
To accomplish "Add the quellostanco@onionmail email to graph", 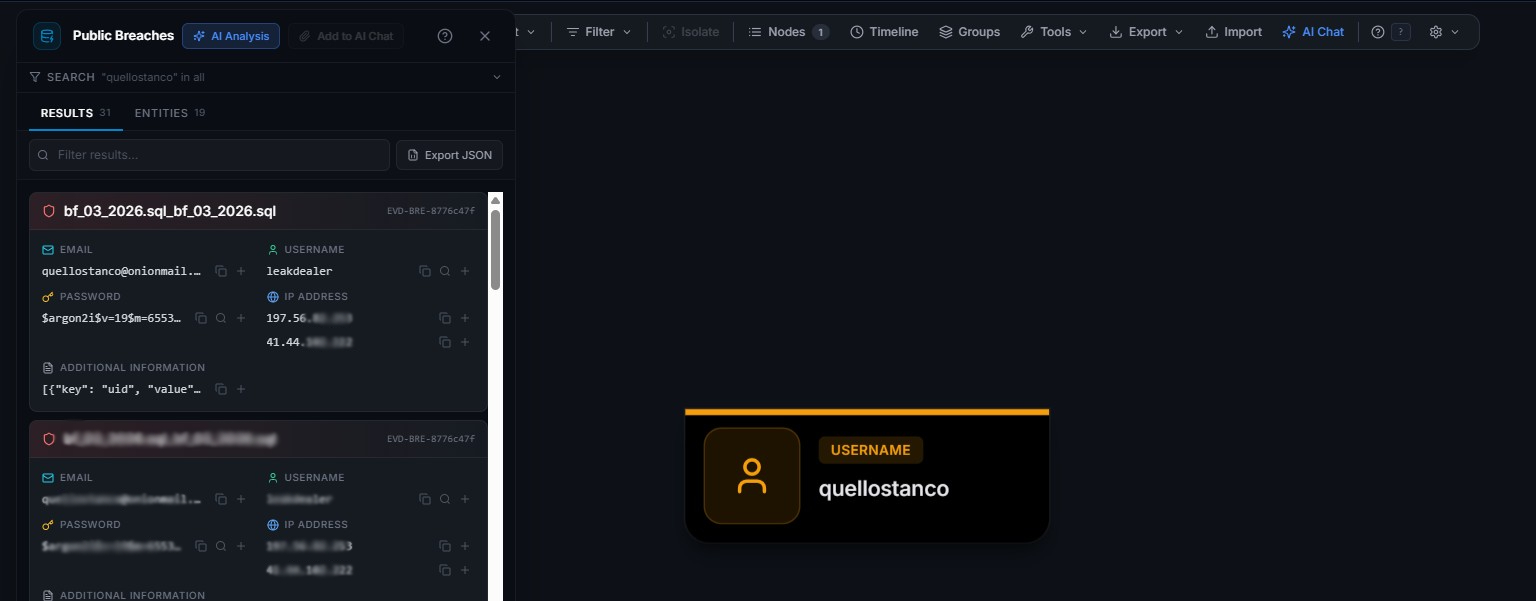I will 241,271.
